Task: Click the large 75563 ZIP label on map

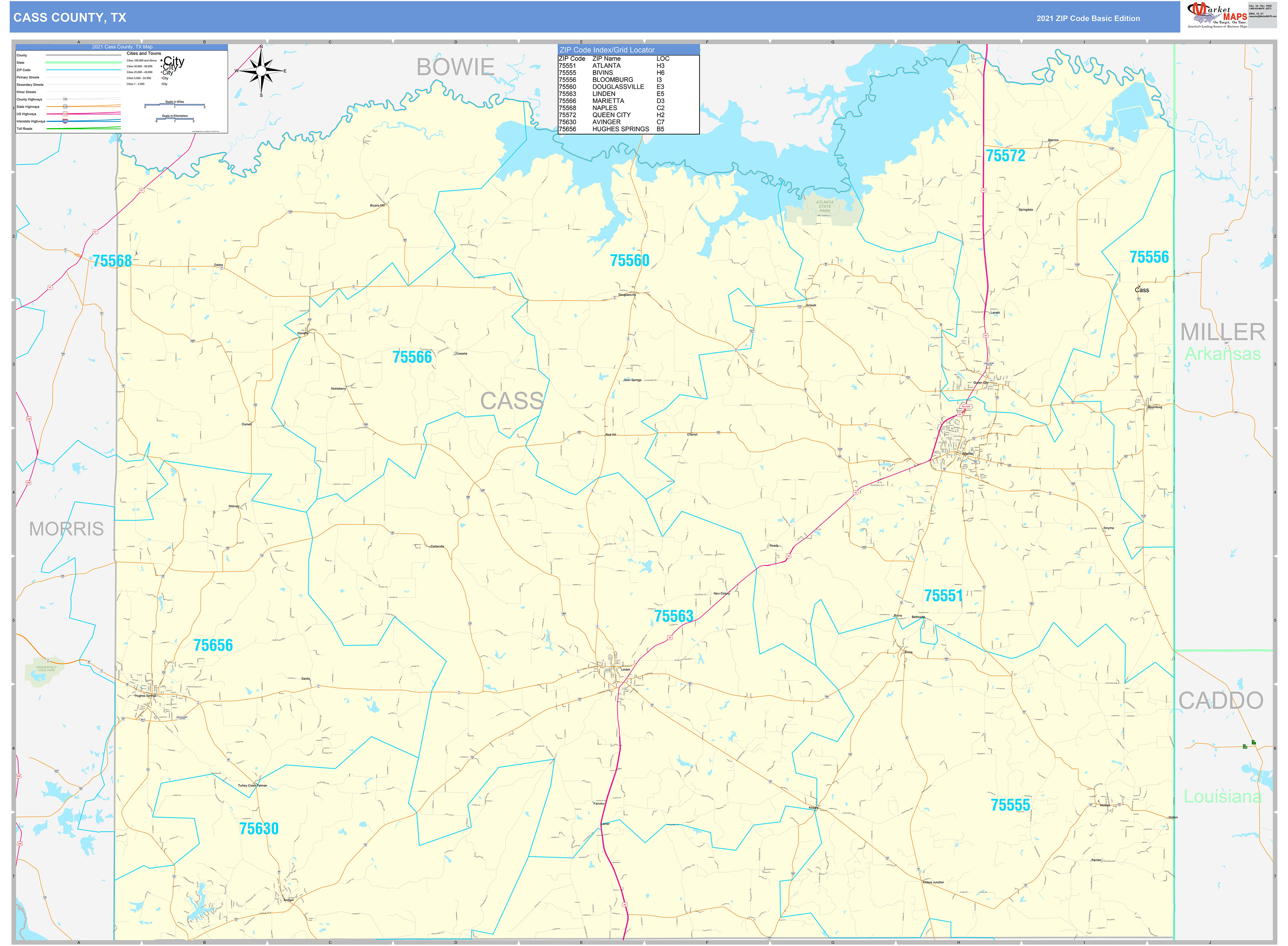Action: (674, 617)
